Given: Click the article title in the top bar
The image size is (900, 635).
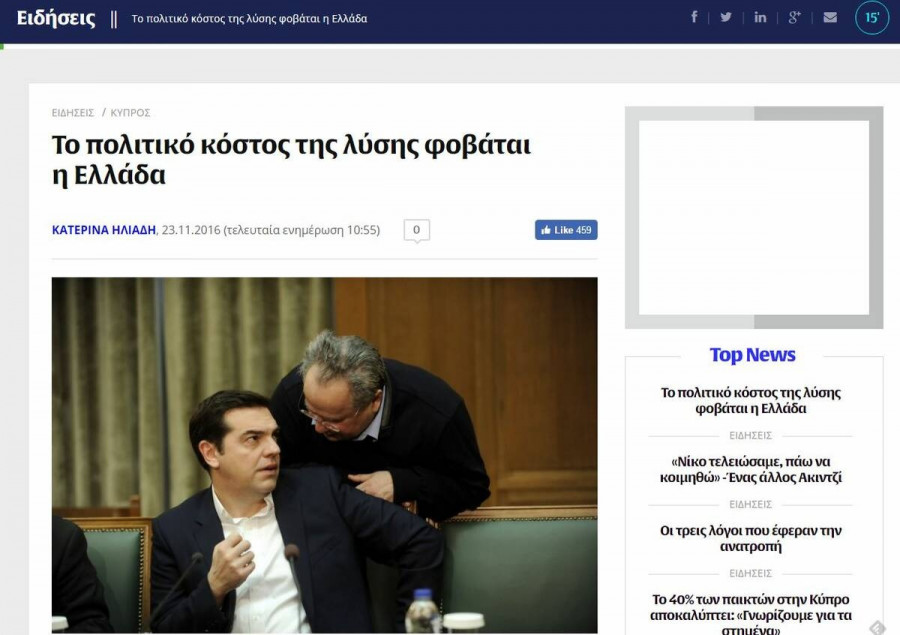Looking at the screenshot, I should [x=249, y=19].
